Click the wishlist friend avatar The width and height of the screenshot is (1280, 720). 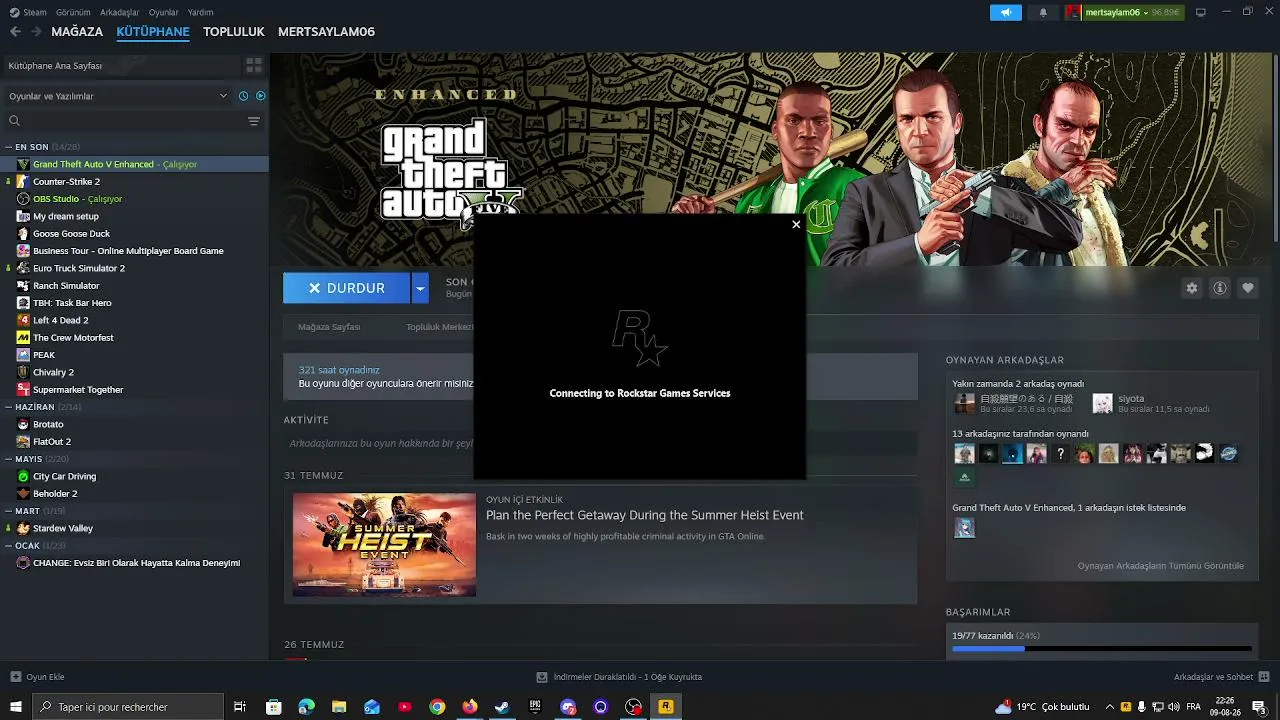pos(964,528)
